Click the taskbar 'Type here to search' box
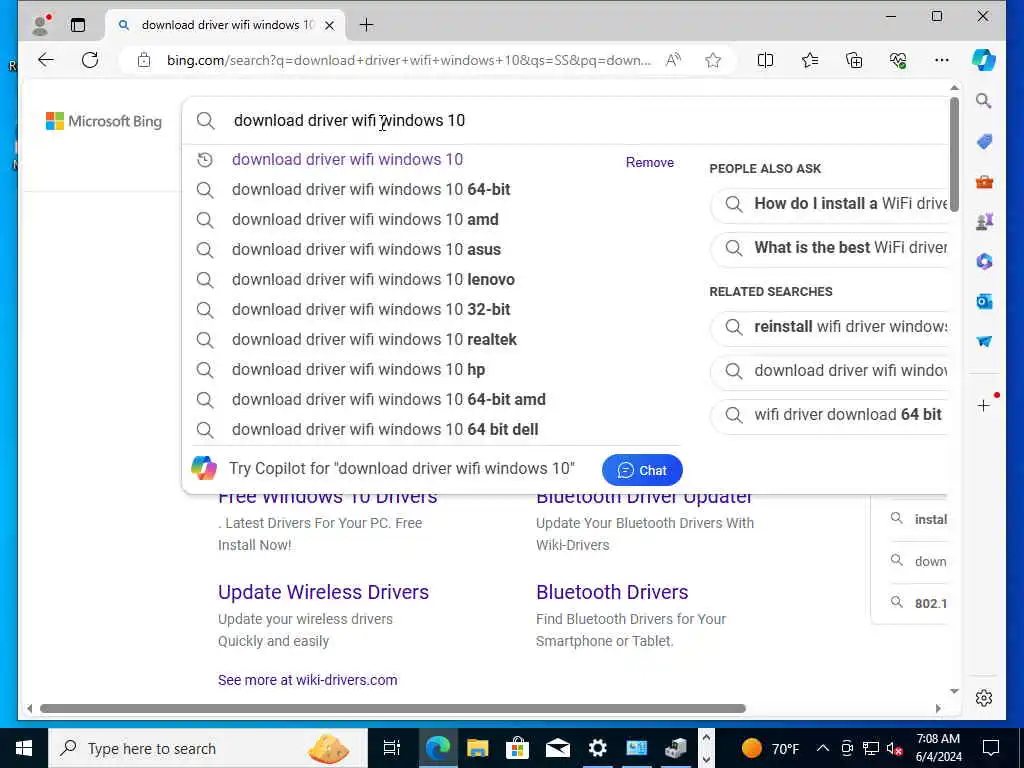1024x768 pixels. (x=208, y=748)
